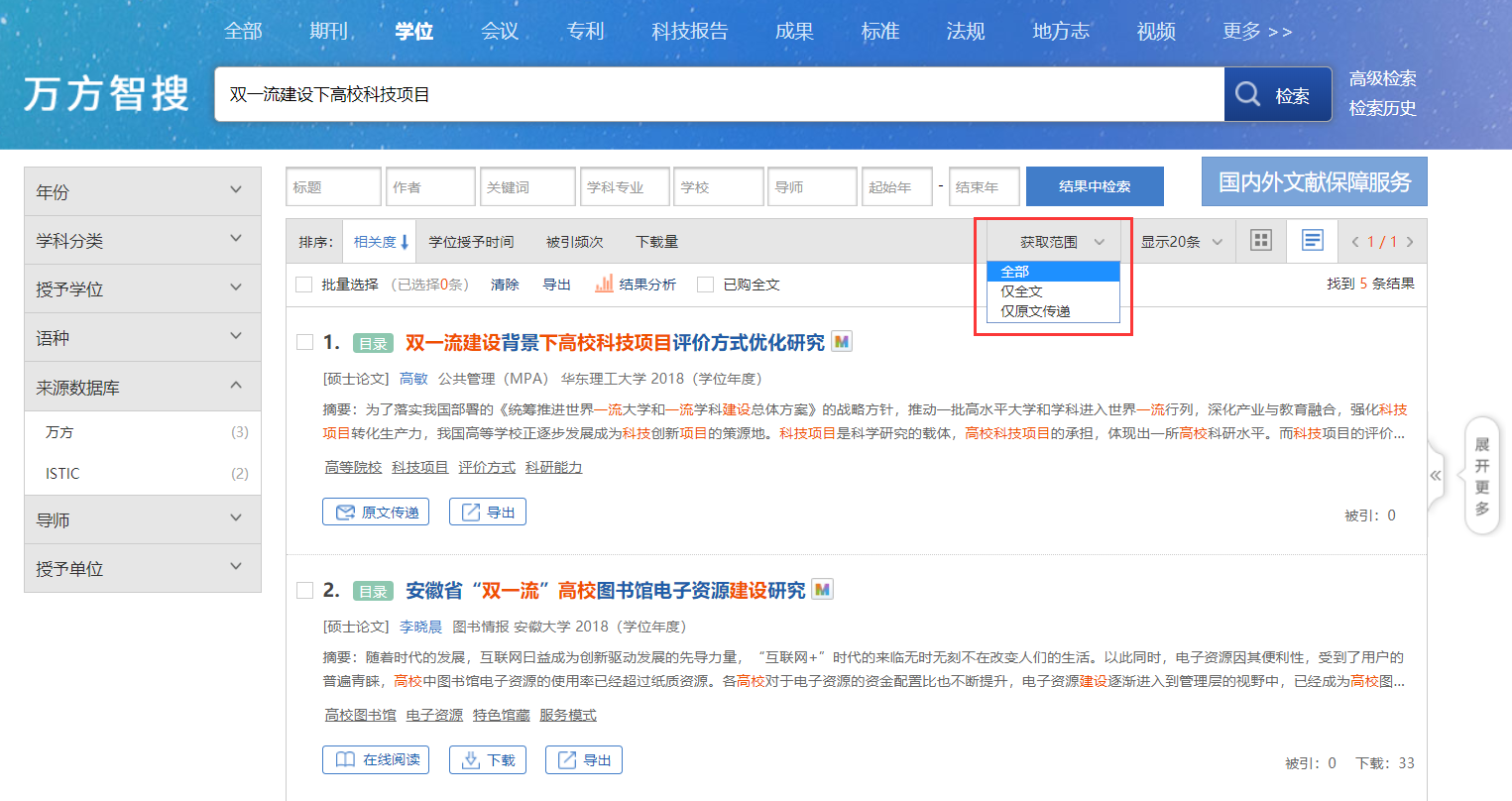This screenshot has height=801, width=1512.
Task: Choose 仅全文 in the dropdown list
Action: pyautogui.click(x=1022, y=291)
